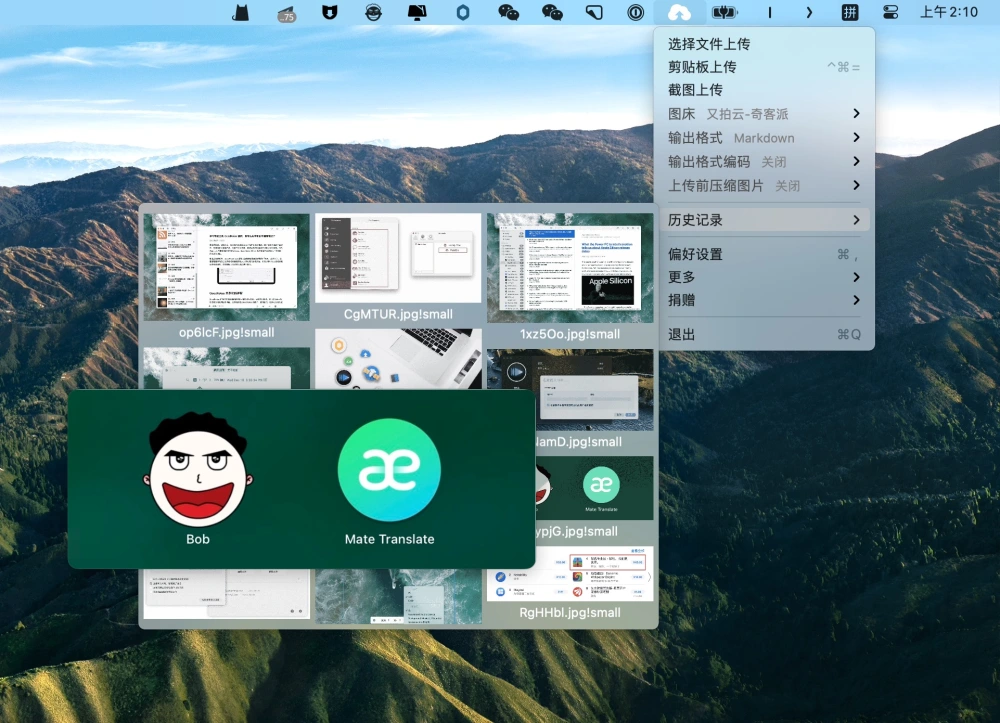1000x723 pixels.
Task: Open the op6lcF.jpg!small history thumbnail
Action: point(226,276)
